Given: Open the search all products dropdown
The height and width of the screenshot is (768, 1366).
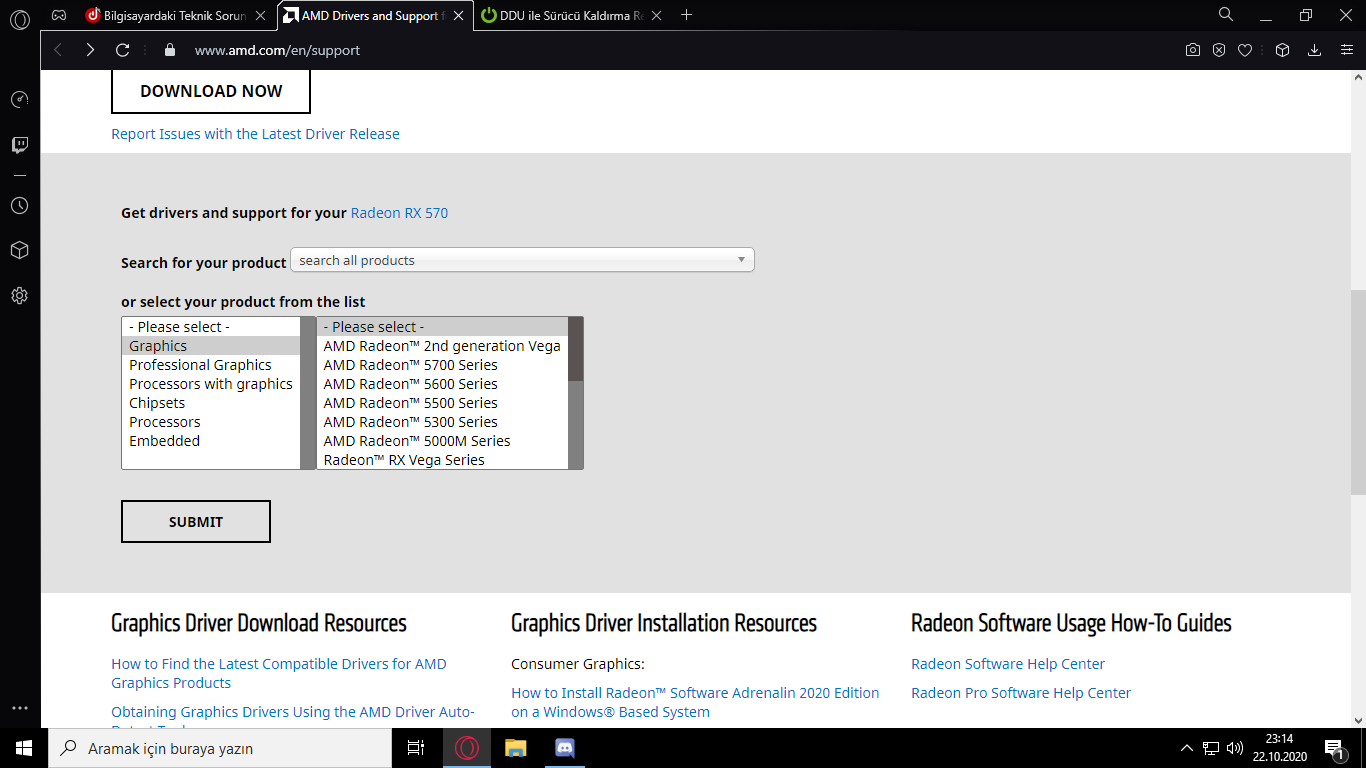Looking at the screenshot, I should coord(522,260).
